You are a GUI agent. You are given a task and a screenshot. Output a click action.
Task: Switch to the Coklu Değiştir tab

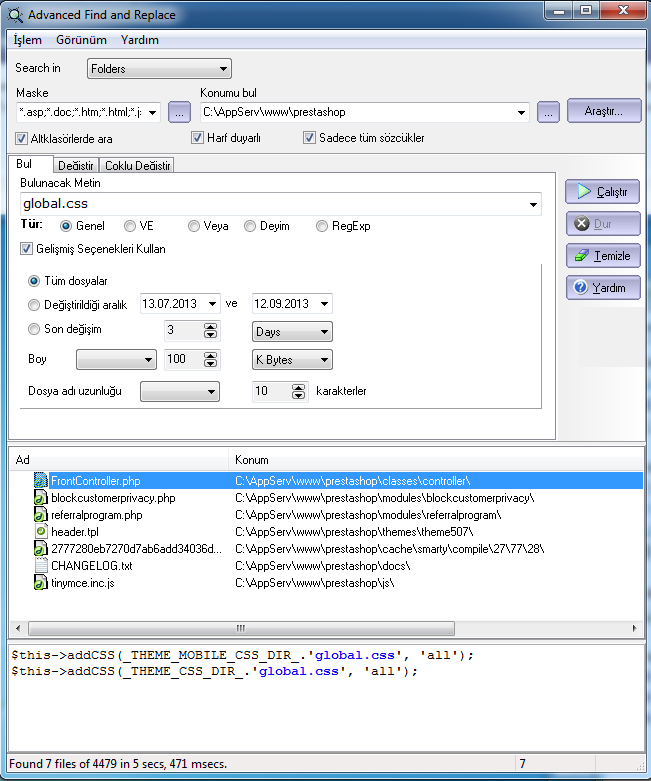point(137,165)
